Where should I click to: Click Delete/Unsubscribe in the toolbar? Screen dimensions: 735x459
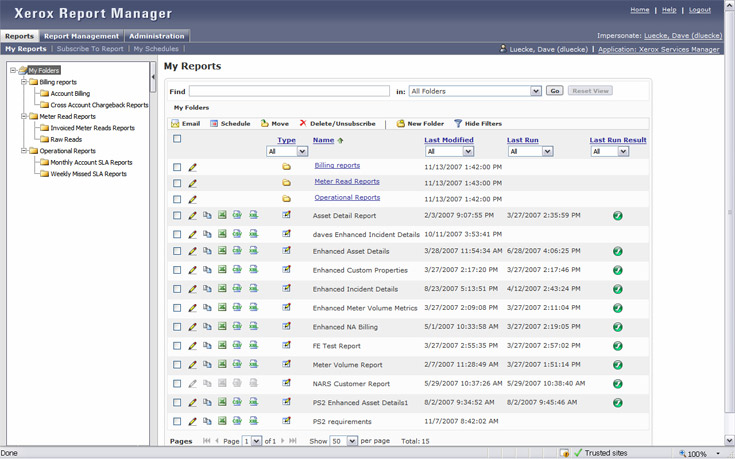tap(337, 123)
